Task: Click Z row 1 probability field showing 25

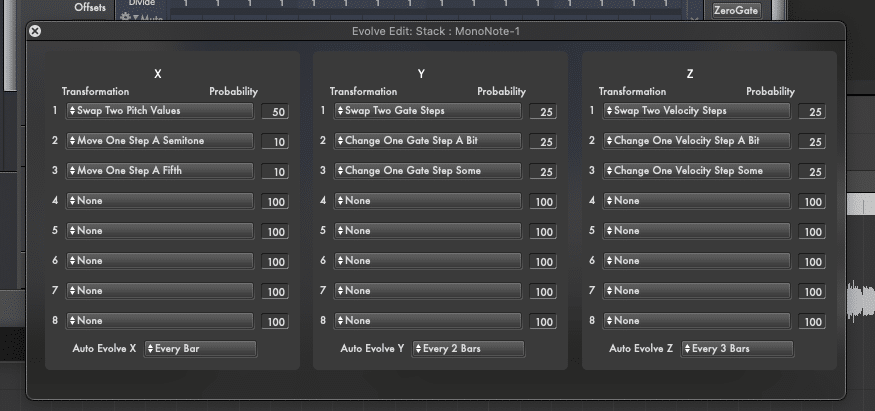Action: coord(812,112)
